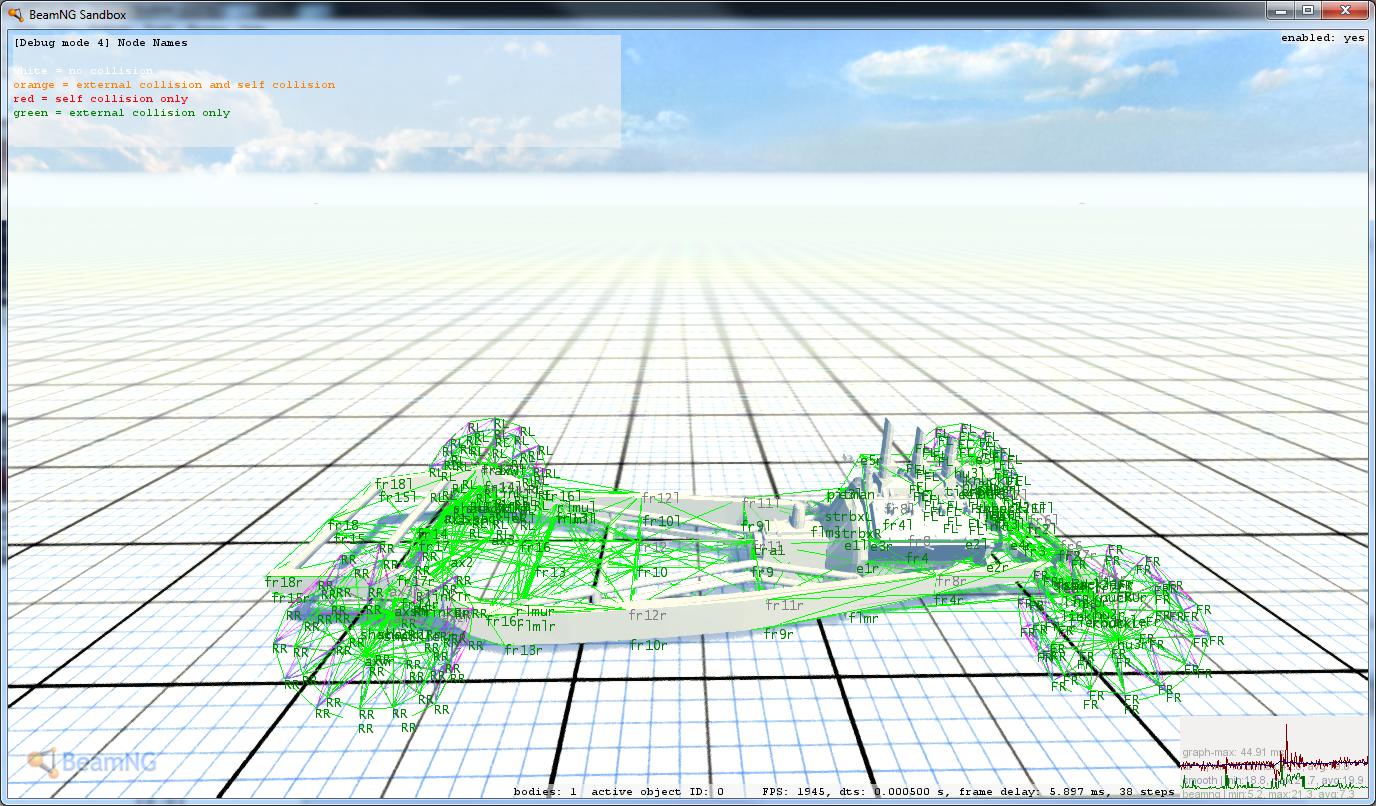Click the 'frame delay: 5.897 ms' readout
Screen dimensions: 1376x806
pos(1034,792)
